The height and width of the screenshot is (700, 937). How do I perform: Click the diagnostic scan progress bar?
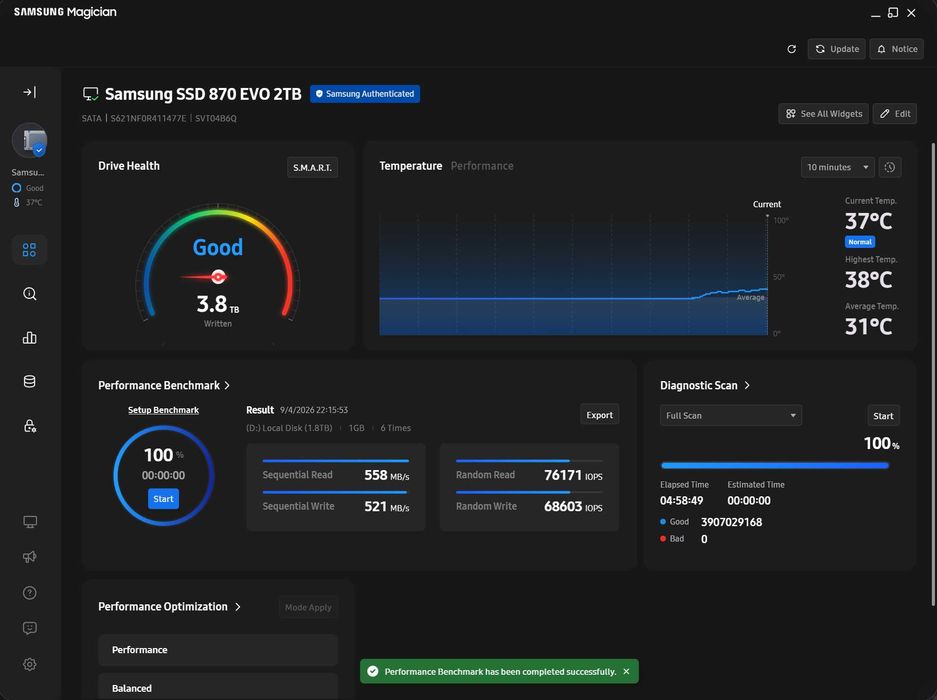tap(774, 465)
